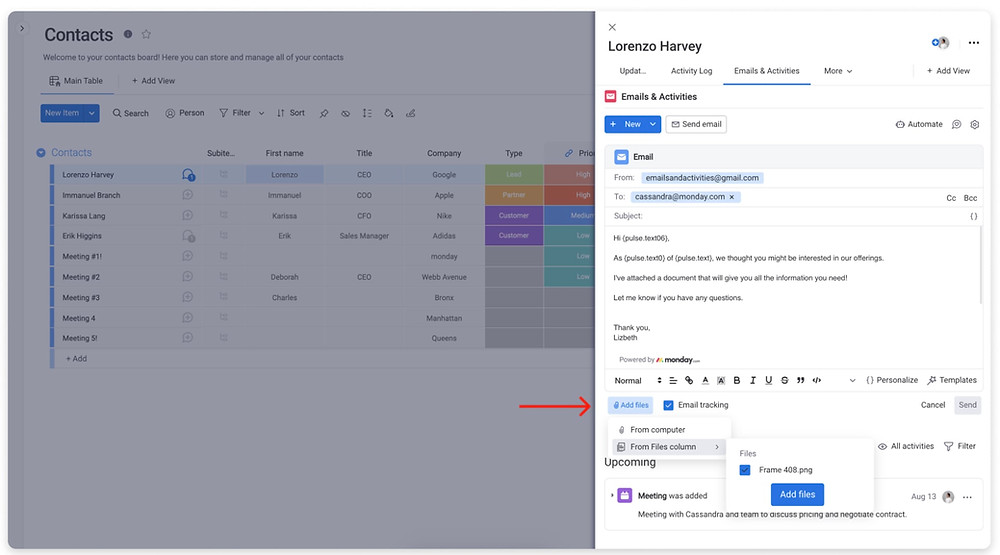Add Cc recipients
The width and height of the screenshot is (1000, 555).
pos(951,198)
